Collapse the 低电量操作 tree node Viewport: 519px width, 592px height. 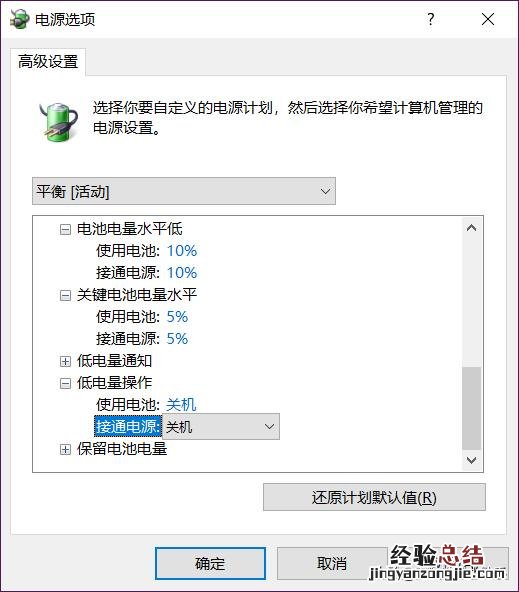65,384
